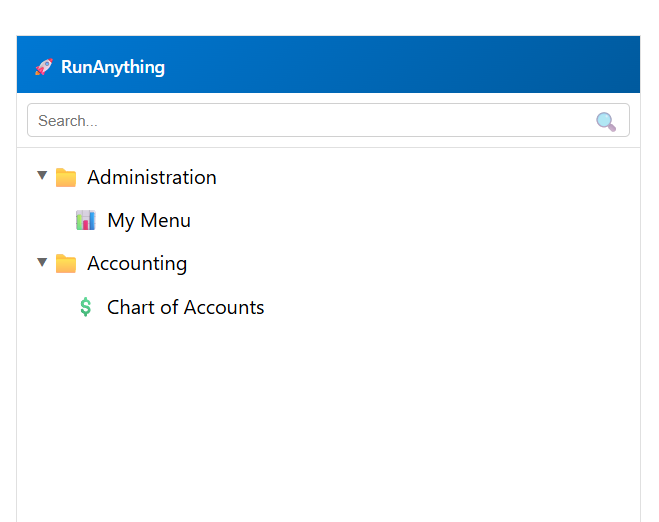The height and width of the screenshot is (522, 659).
Task: Collapse the Accounting tree node arrow
Action: point(42,263)
